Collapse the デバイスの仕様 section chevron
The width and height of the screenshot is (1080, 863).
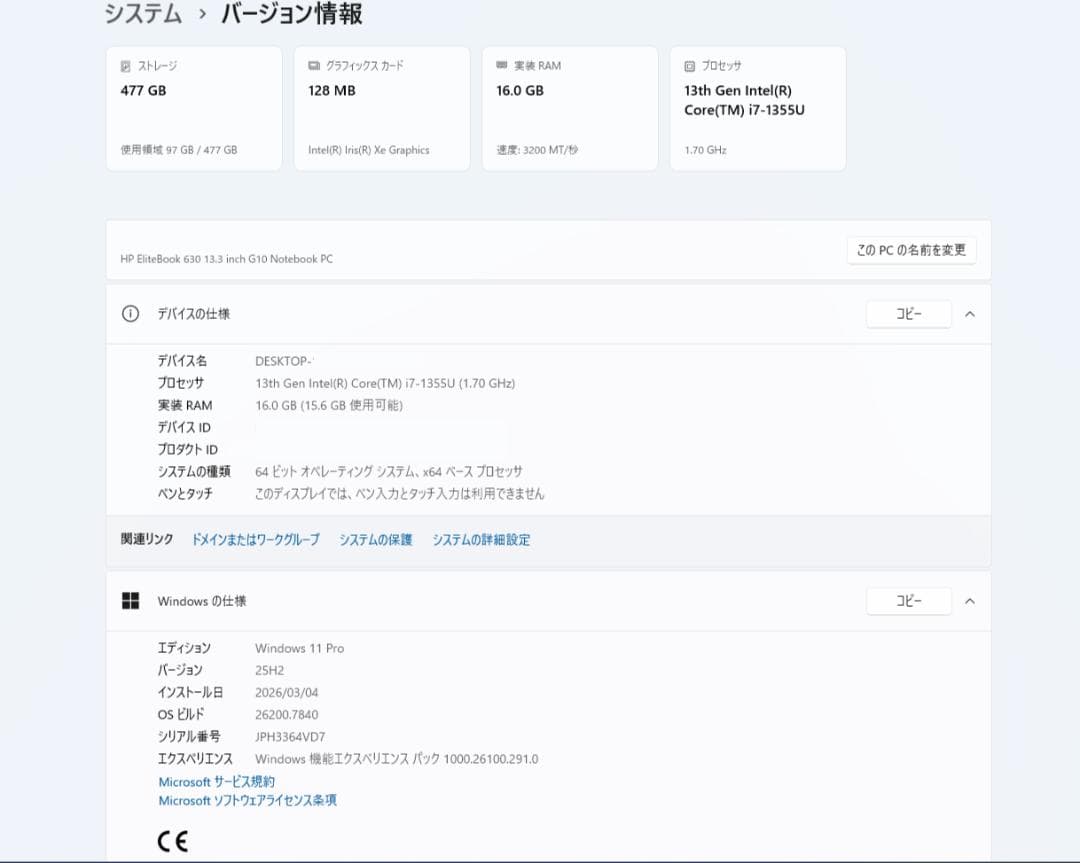pyautogui.click(x=970, y=314)
